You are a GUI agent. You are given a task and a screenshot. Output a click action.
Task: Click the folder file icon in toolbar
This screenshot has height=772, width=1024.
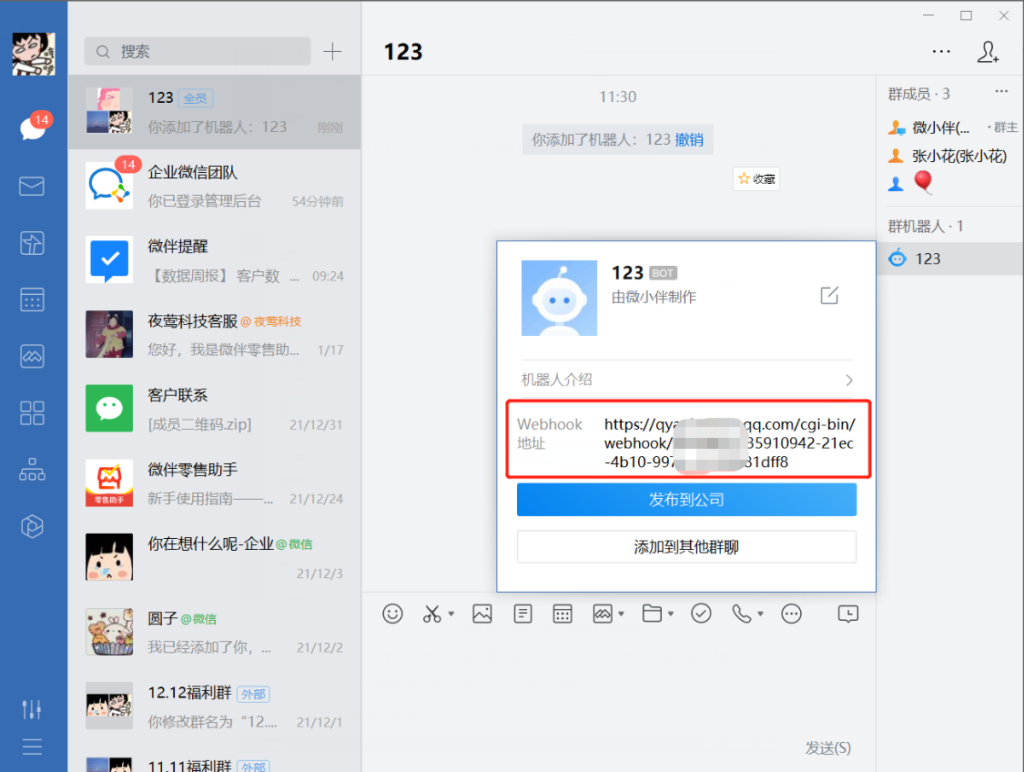pyautogui.click(x=652, y=613)
